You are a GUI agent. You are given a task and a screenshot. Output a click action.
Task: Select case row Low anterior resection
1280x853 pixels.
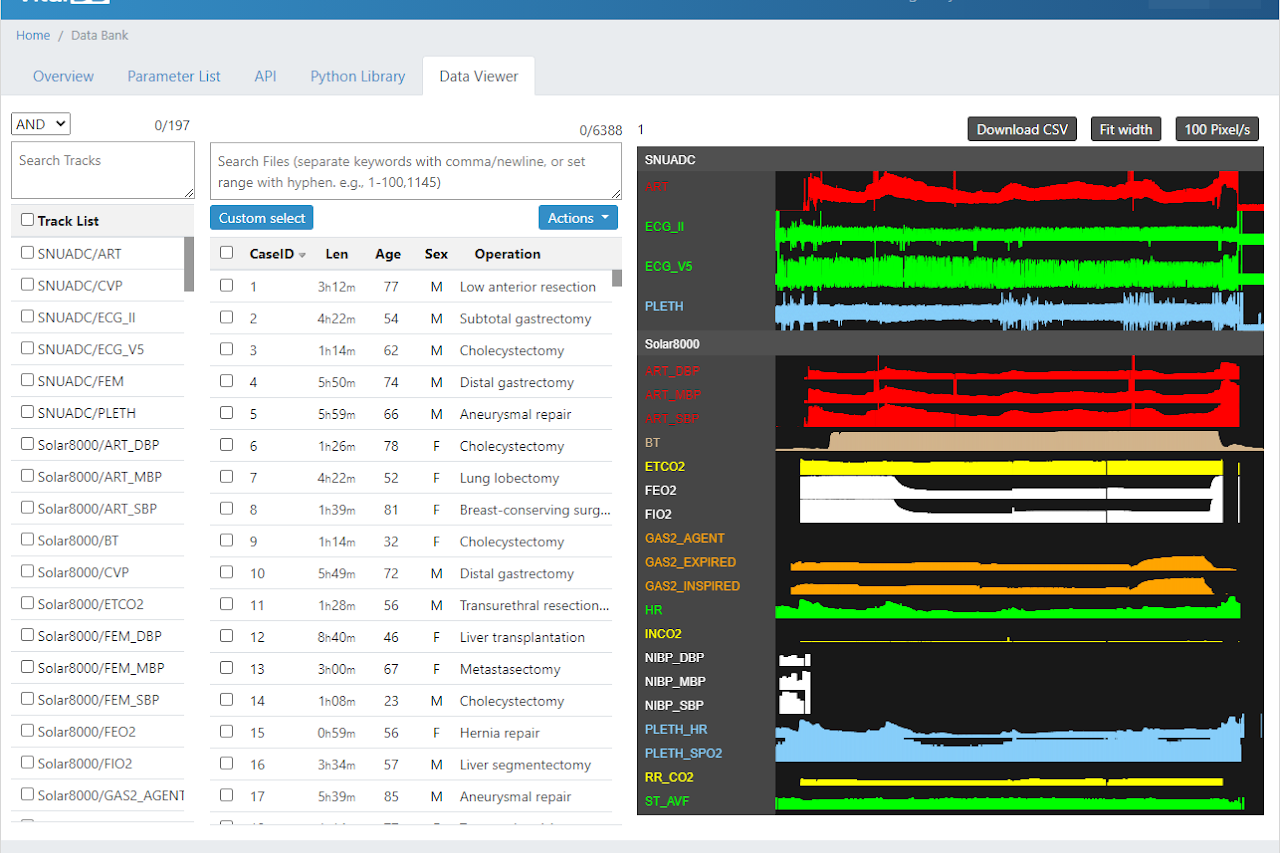pos(411,287)
